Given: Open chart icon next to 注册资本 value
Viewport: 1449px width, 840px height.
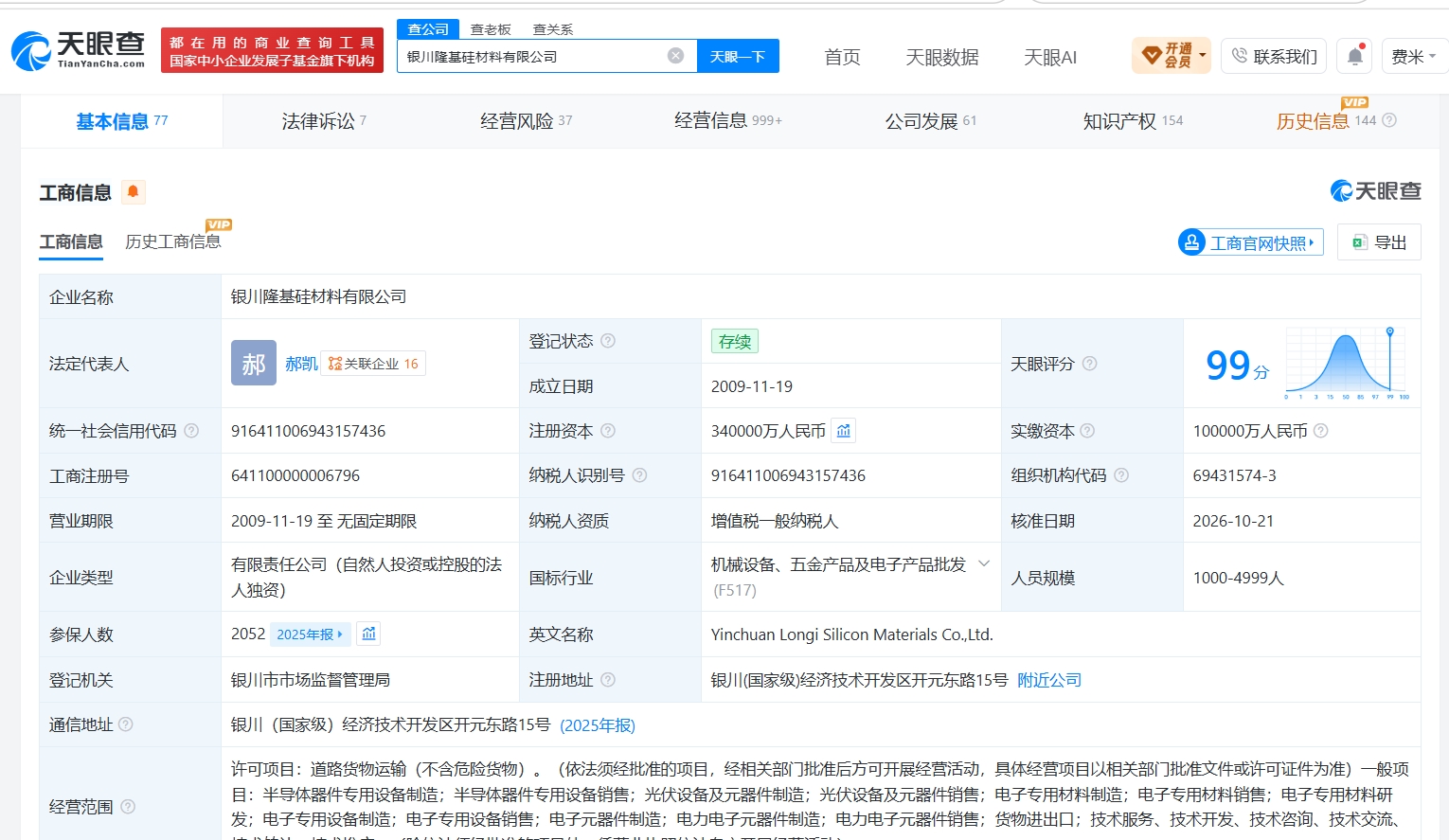Looking at the screenshot, I should point(844,431).
